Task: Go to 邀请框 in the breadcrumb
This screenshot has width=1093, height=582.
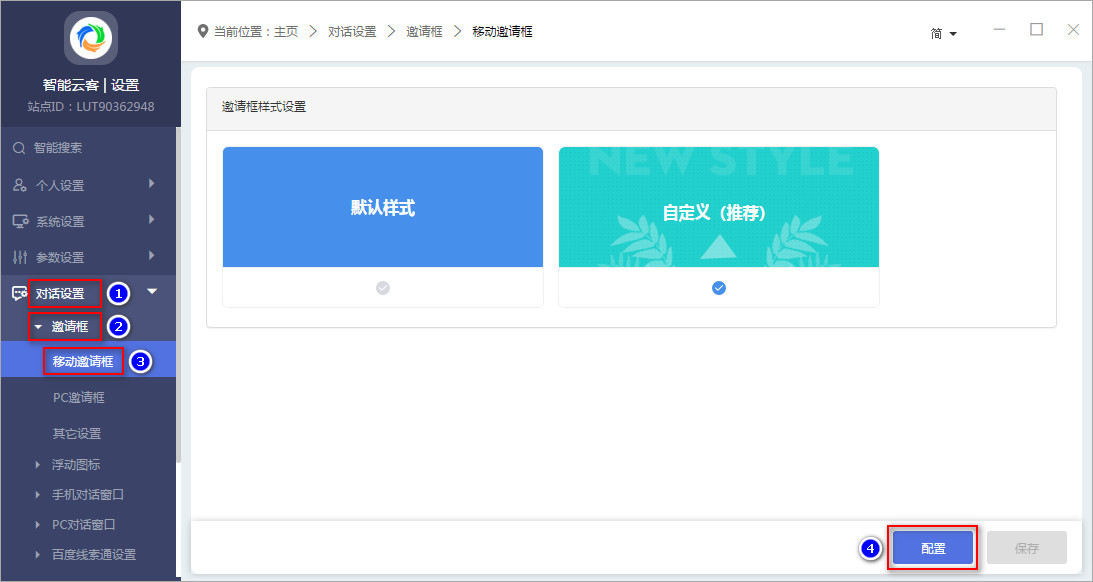Action: coord(425,31)
